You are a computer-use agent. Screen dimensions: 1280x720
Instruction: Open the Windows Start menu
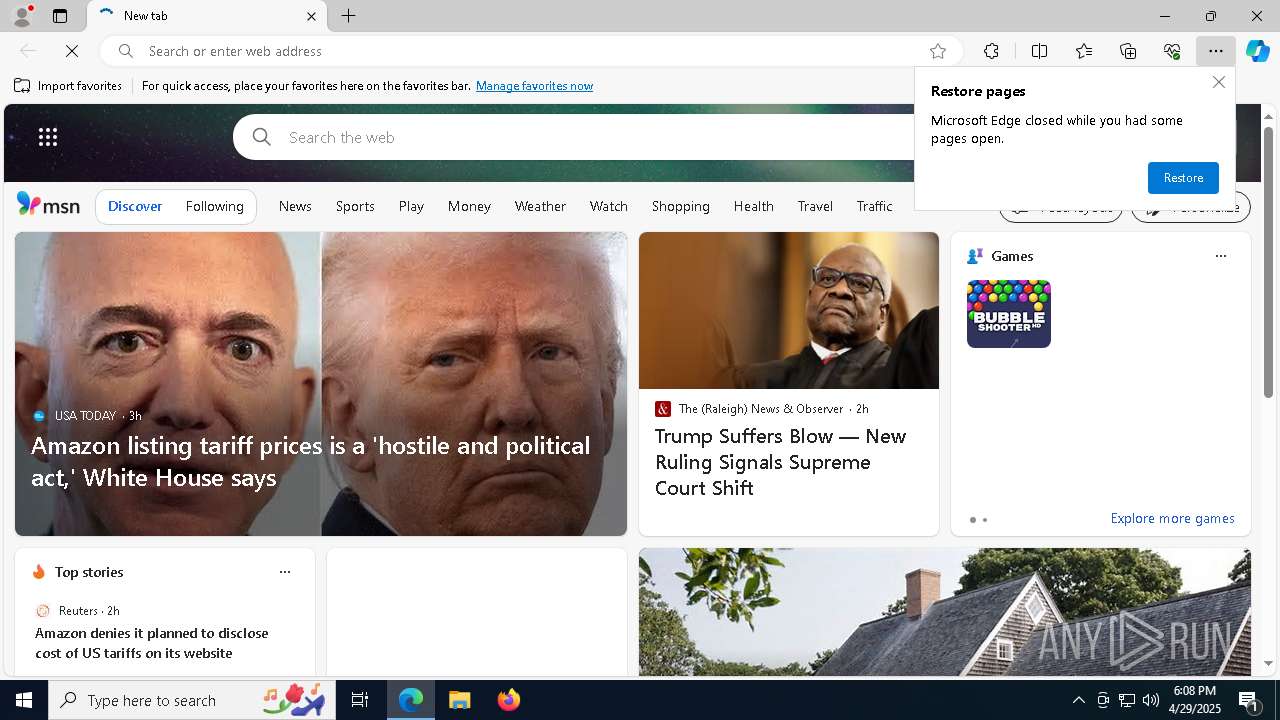tap(24, 700)
